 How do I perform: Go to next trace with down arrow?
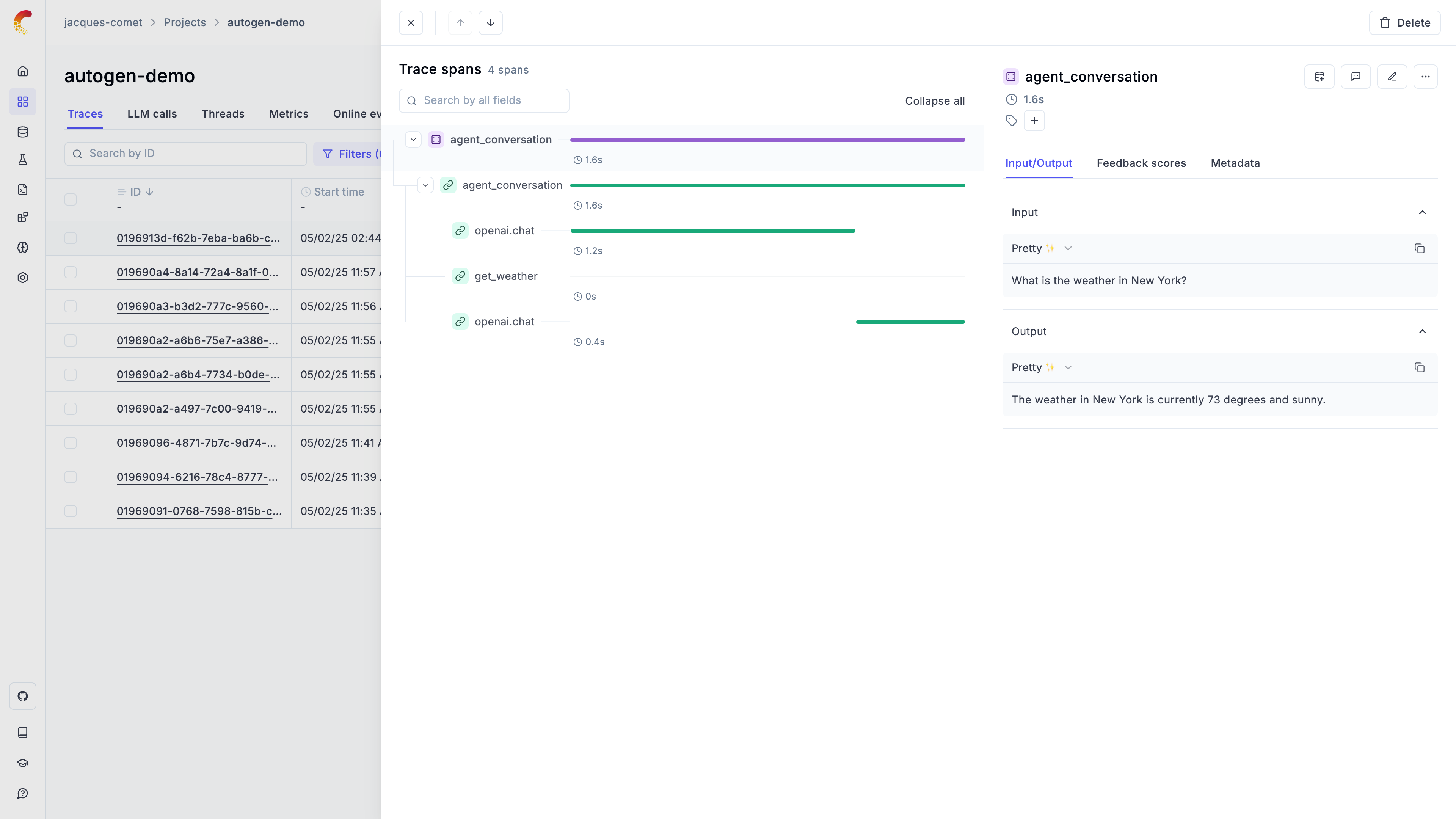[490, 23]
